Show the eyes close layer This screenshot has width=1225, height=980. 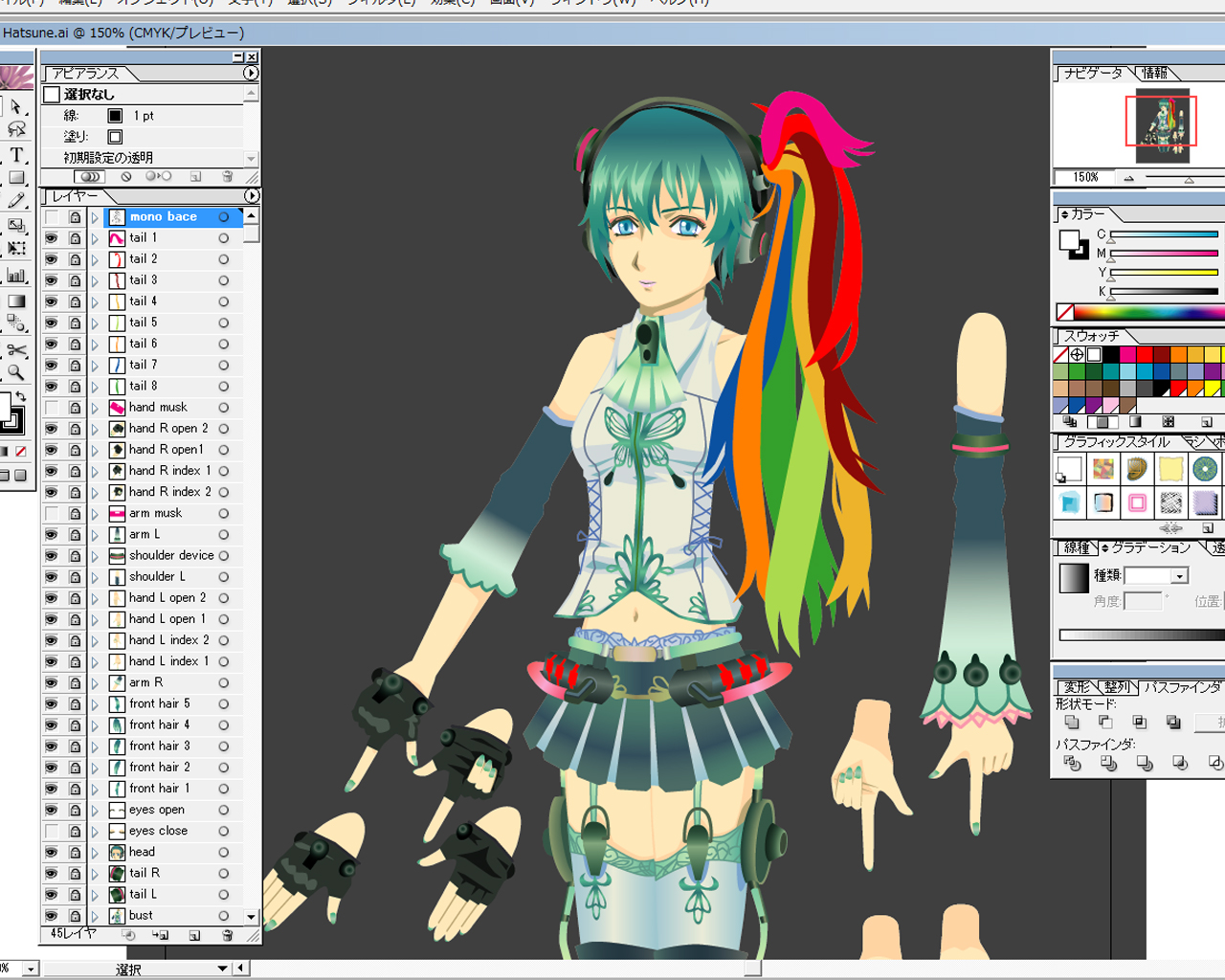coord(52,831)
